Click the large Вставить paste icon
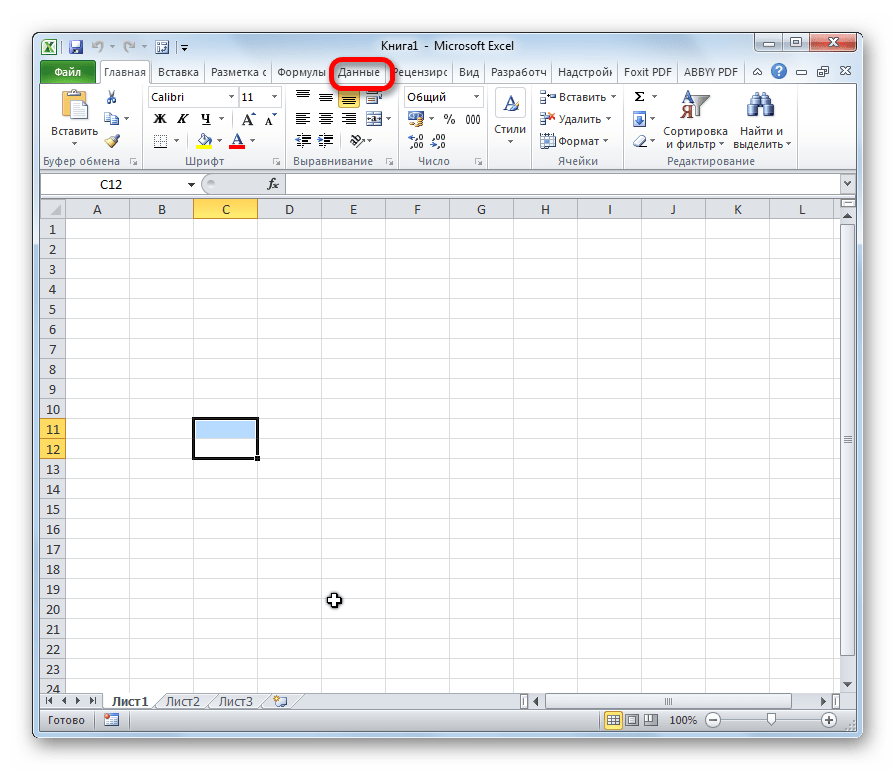Image resolution: width=896 pixels, height=771 pixels. (x=75, y=106)
